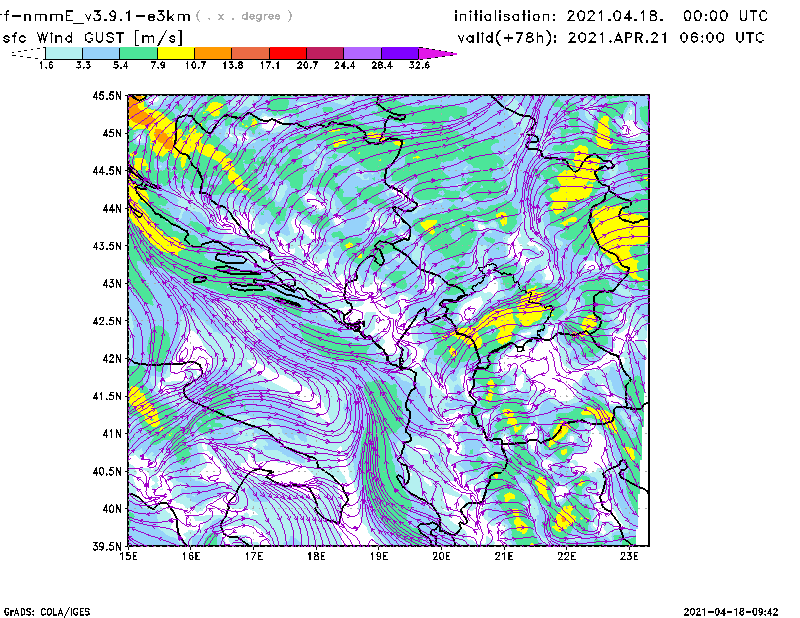This screenshot has height=618, width=800.
Task: Click the bright red legend swatch
Action: pos(288,53)
